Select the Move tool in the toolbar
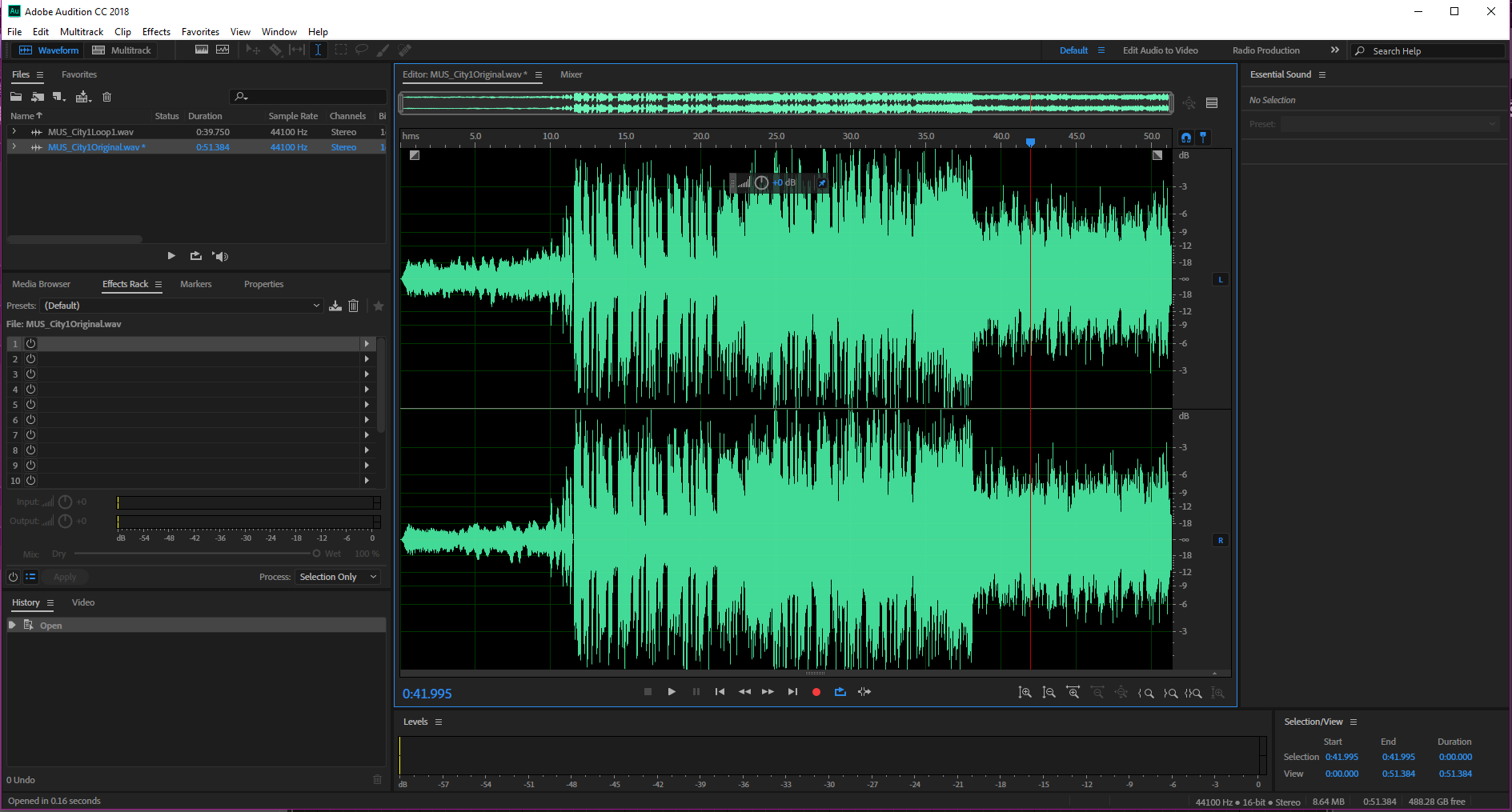This screenshot has width=1512, height=812. click(253, 50)
